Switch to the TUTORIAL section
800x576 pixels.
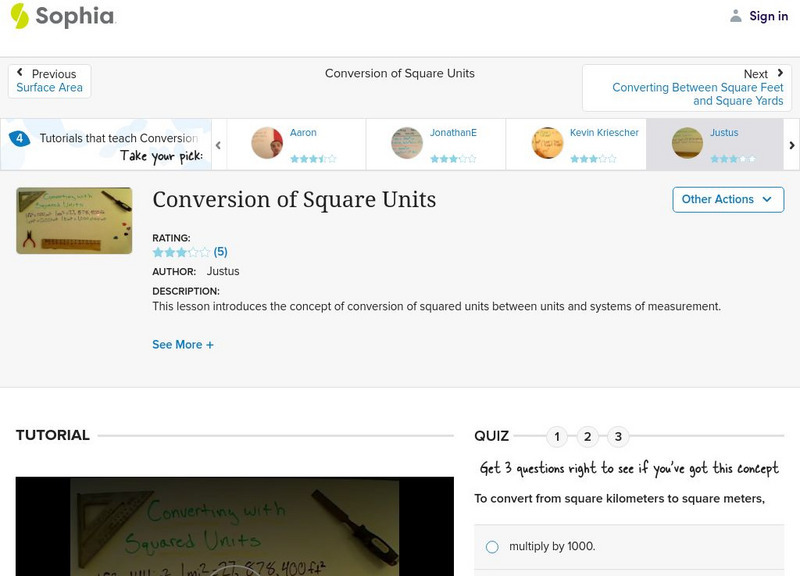point(50,436)
